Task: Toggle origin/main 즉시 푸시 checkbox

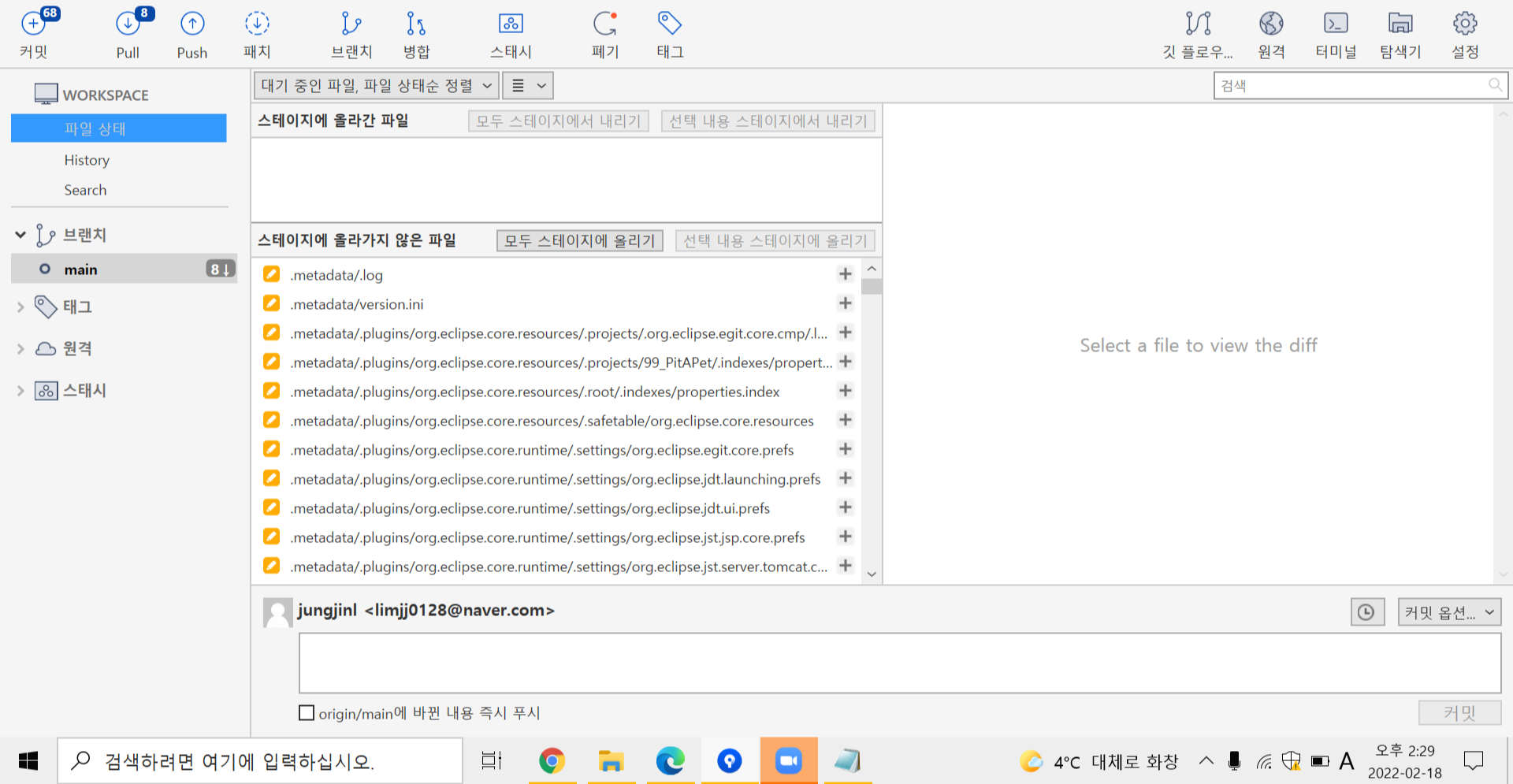Action: coord(307,713)
